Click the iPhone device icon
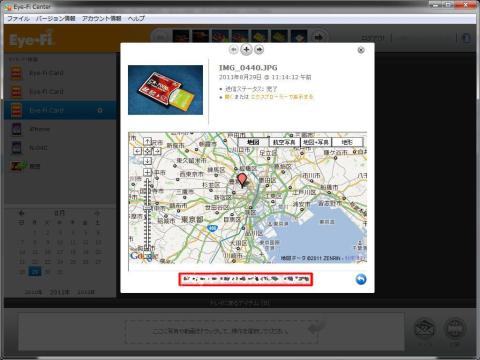 pos(16,129)
